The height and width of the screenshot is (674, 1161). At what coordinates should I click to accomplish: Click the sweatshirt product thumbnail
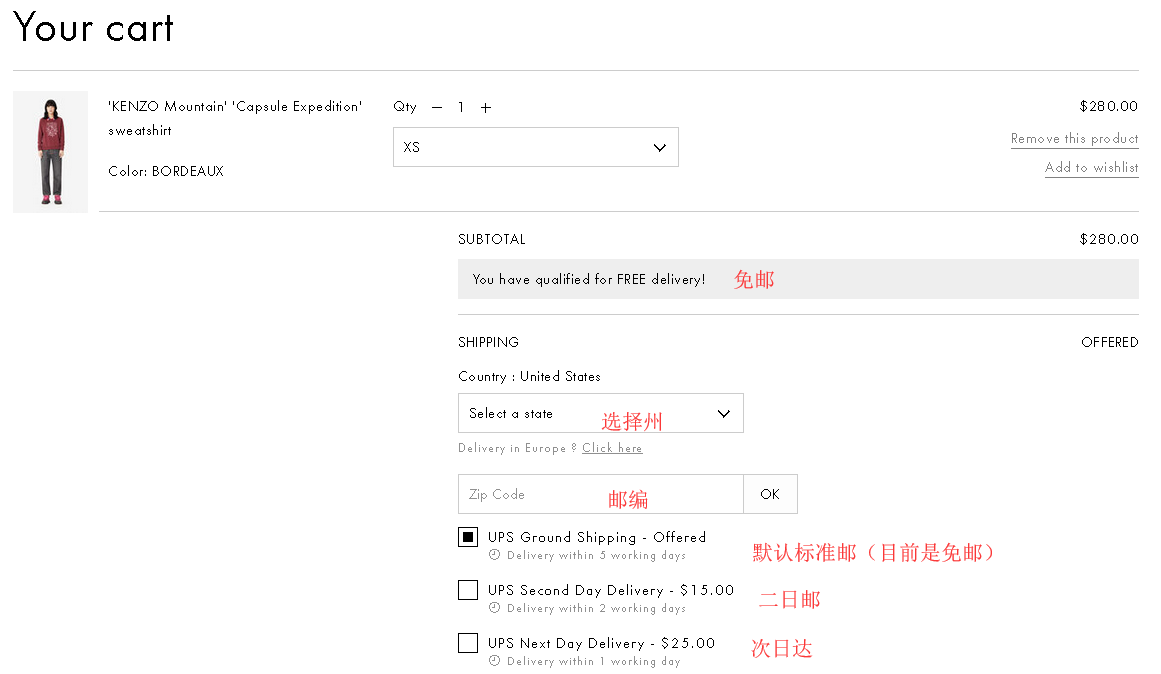[50, 152]
